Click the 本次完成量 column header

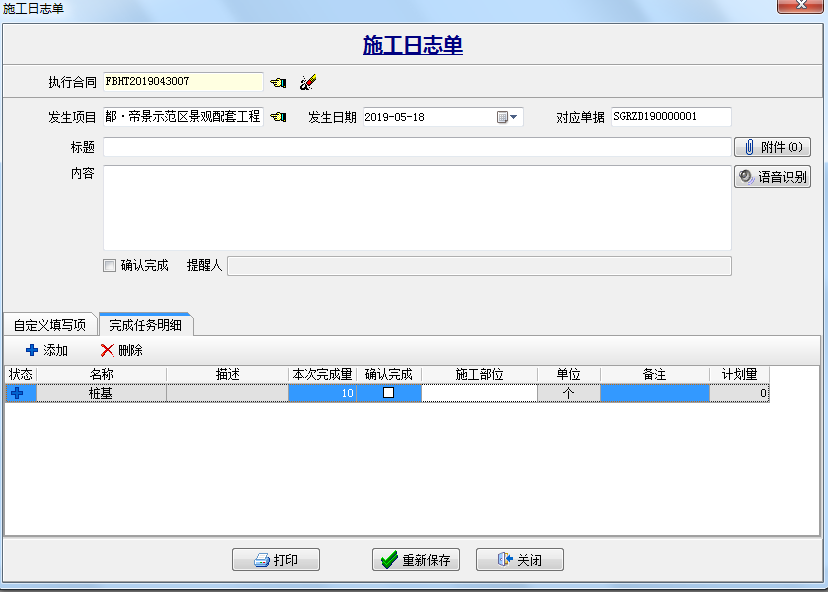point(321,374)
